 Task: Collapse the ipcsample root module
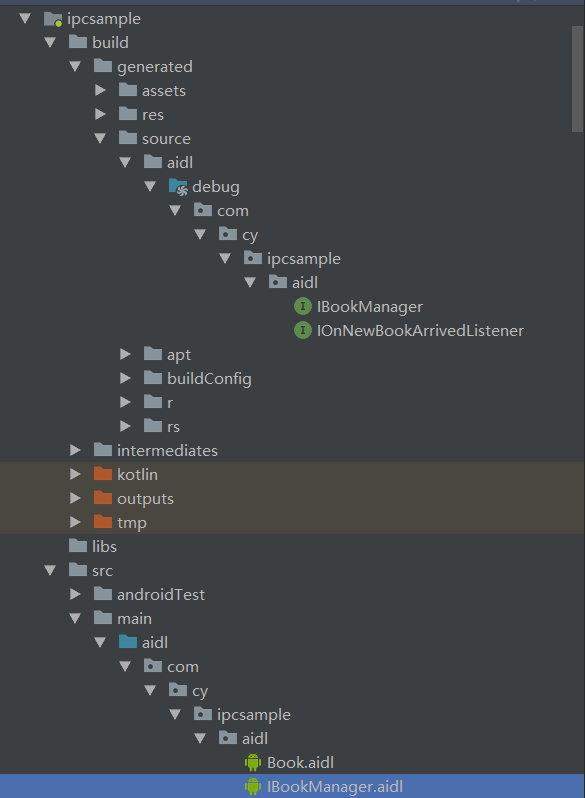coord(25,19)
